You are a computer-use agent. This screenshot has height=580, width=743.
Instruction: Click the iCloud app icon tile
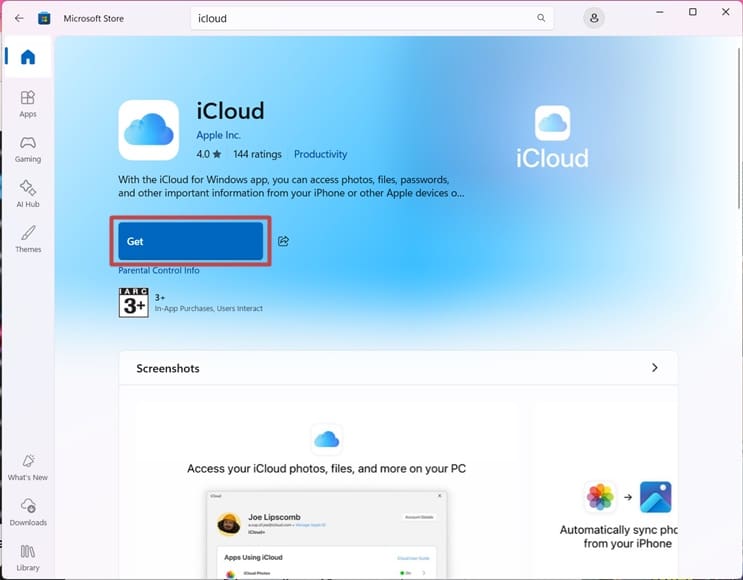pos(149,130)
